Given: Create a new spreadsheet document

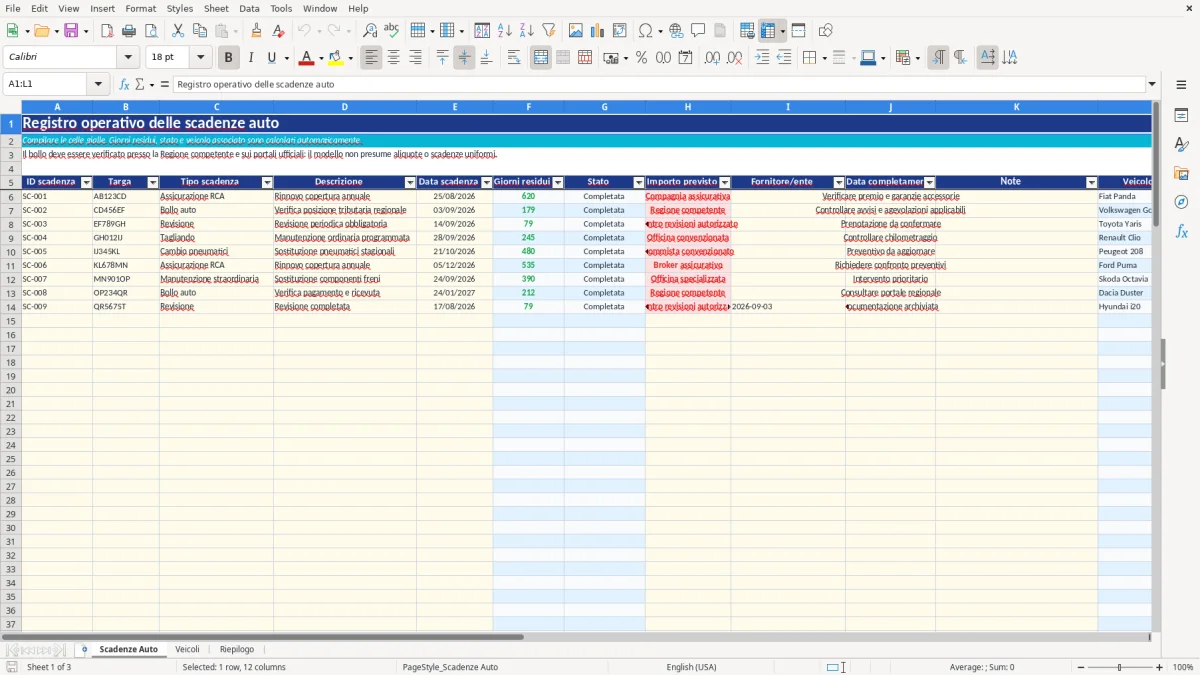Looking at the screenshot, I should 13,31.
